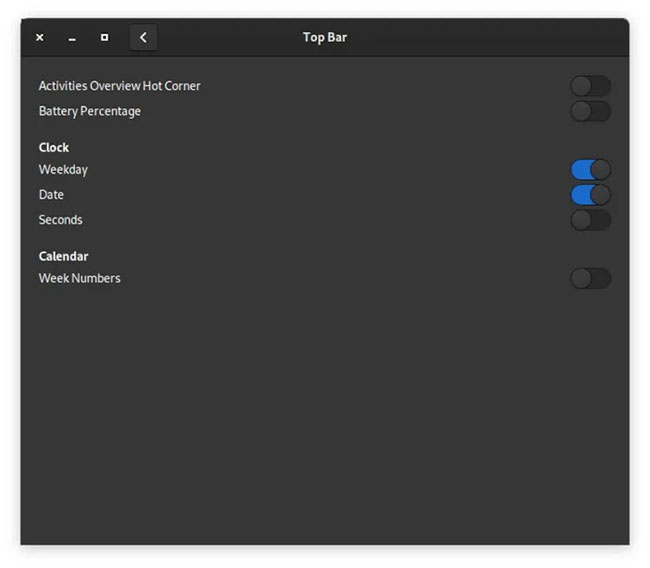This screenshot has height=568, width=650.
Task: Disable the Weekday clock switch
Action: point(590,170)
